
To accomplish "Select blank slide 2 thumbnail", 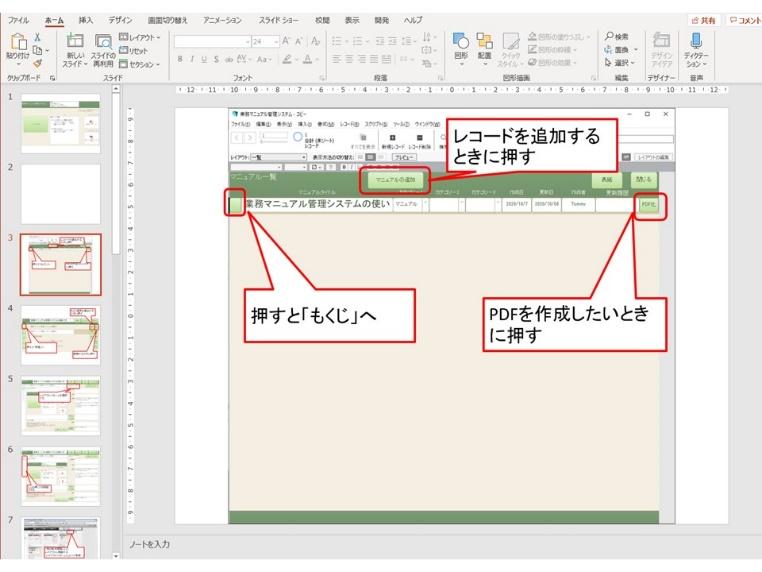I will (61, 194).
